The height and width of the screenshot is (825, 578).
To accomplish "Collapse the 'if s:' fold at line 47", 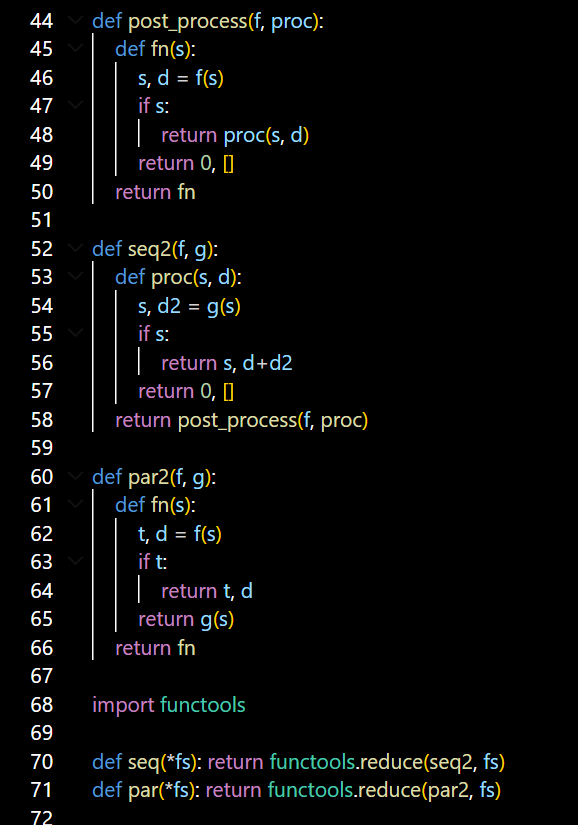I will [x=76, y=106].
